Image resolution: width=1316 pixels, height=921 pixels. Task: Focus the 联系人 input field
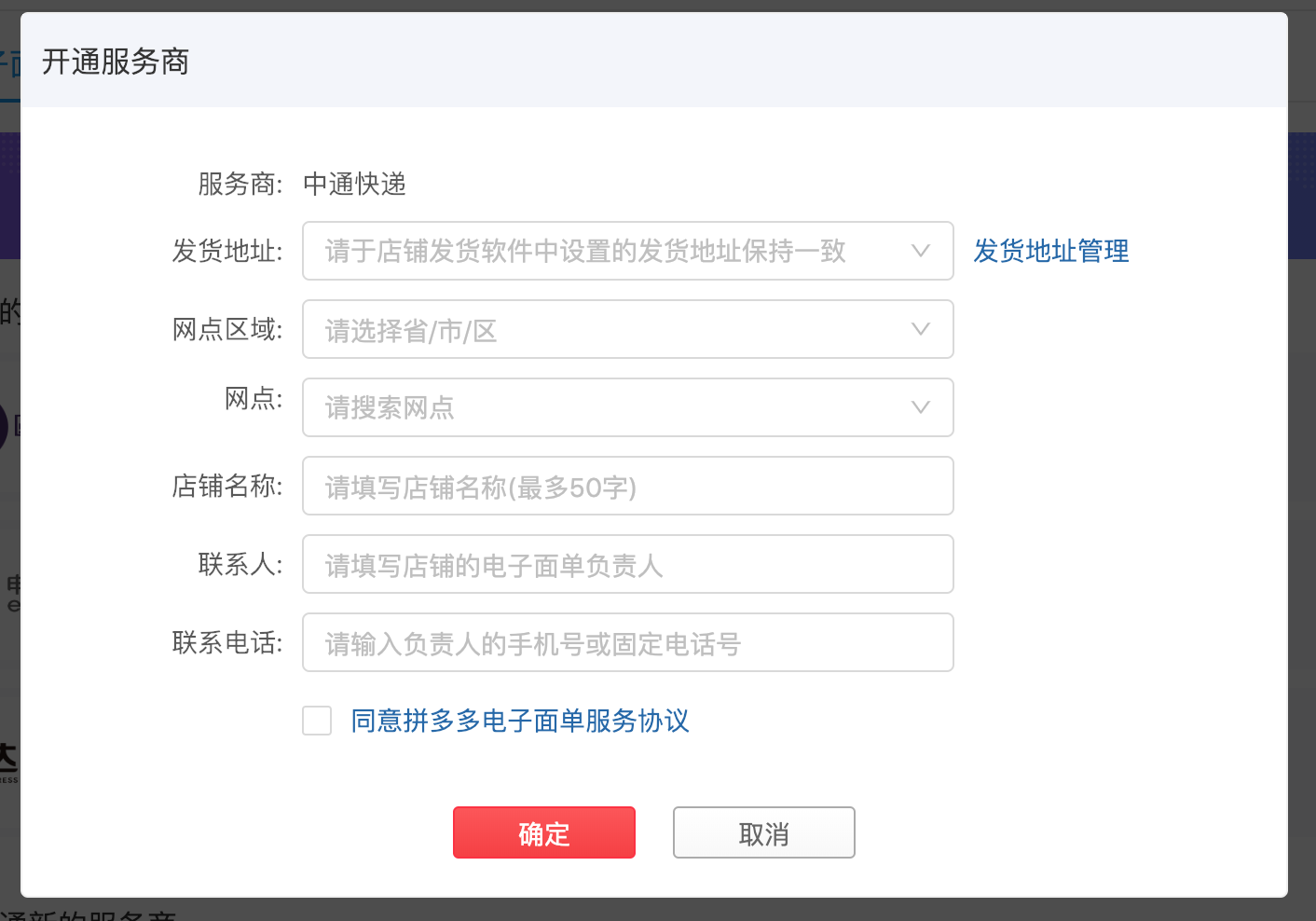(x=627, y=564)
